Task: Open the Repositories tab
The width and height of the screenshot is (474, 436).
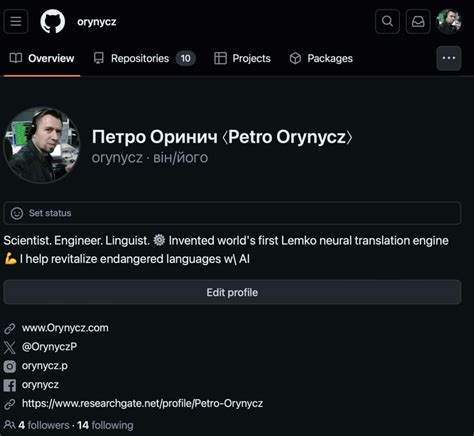Action: [144, 58]
